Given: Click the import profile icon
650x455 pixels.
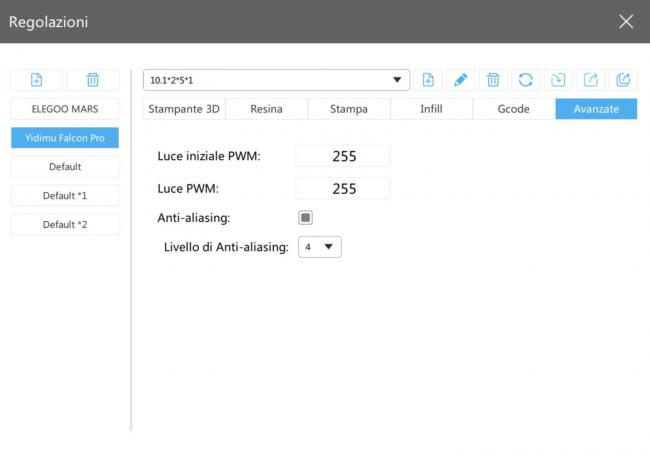Looking at the screenshot, I should 557,80.
